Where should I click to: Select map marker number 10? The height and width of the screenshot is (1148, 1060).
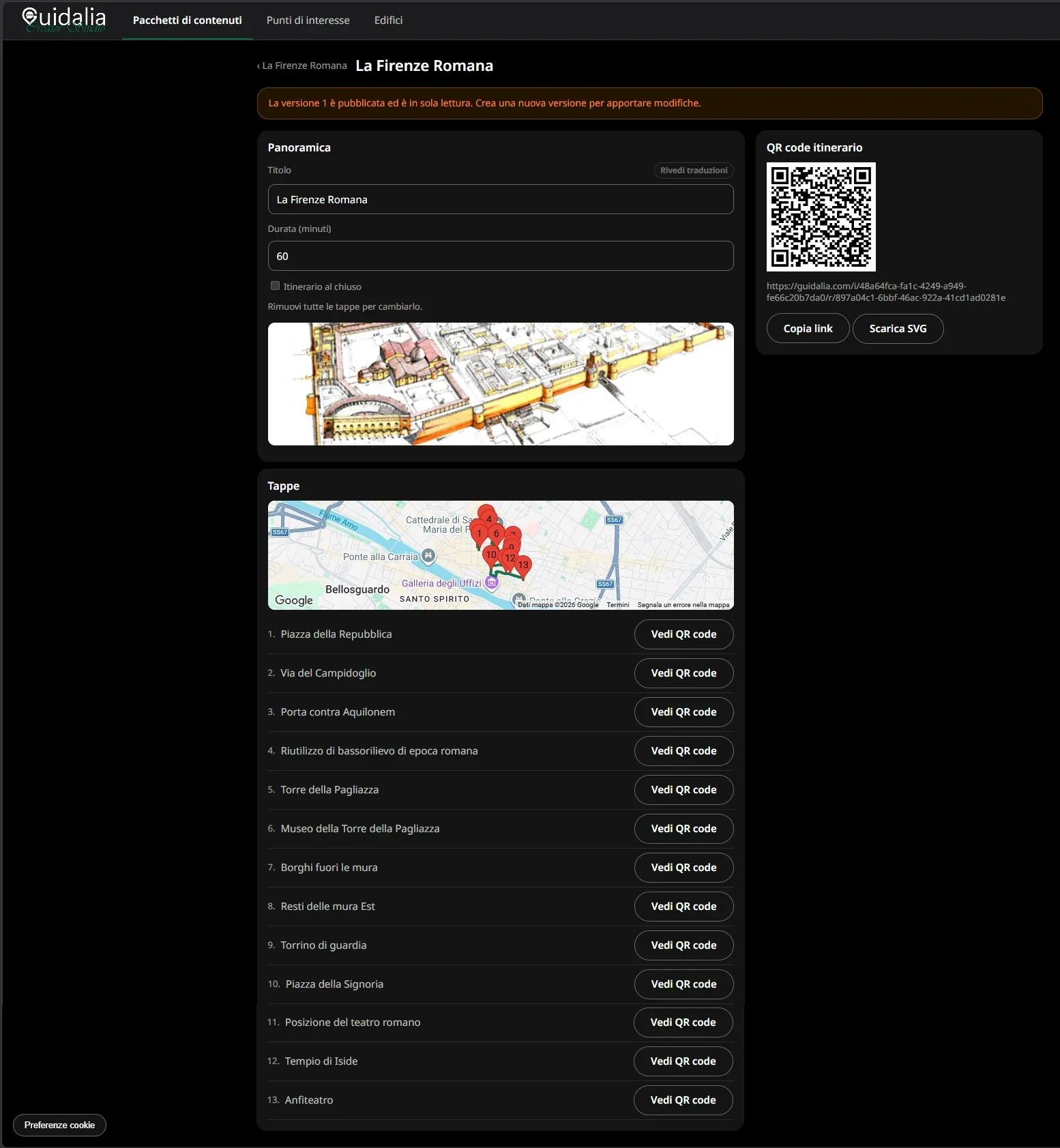coord(491,555)
